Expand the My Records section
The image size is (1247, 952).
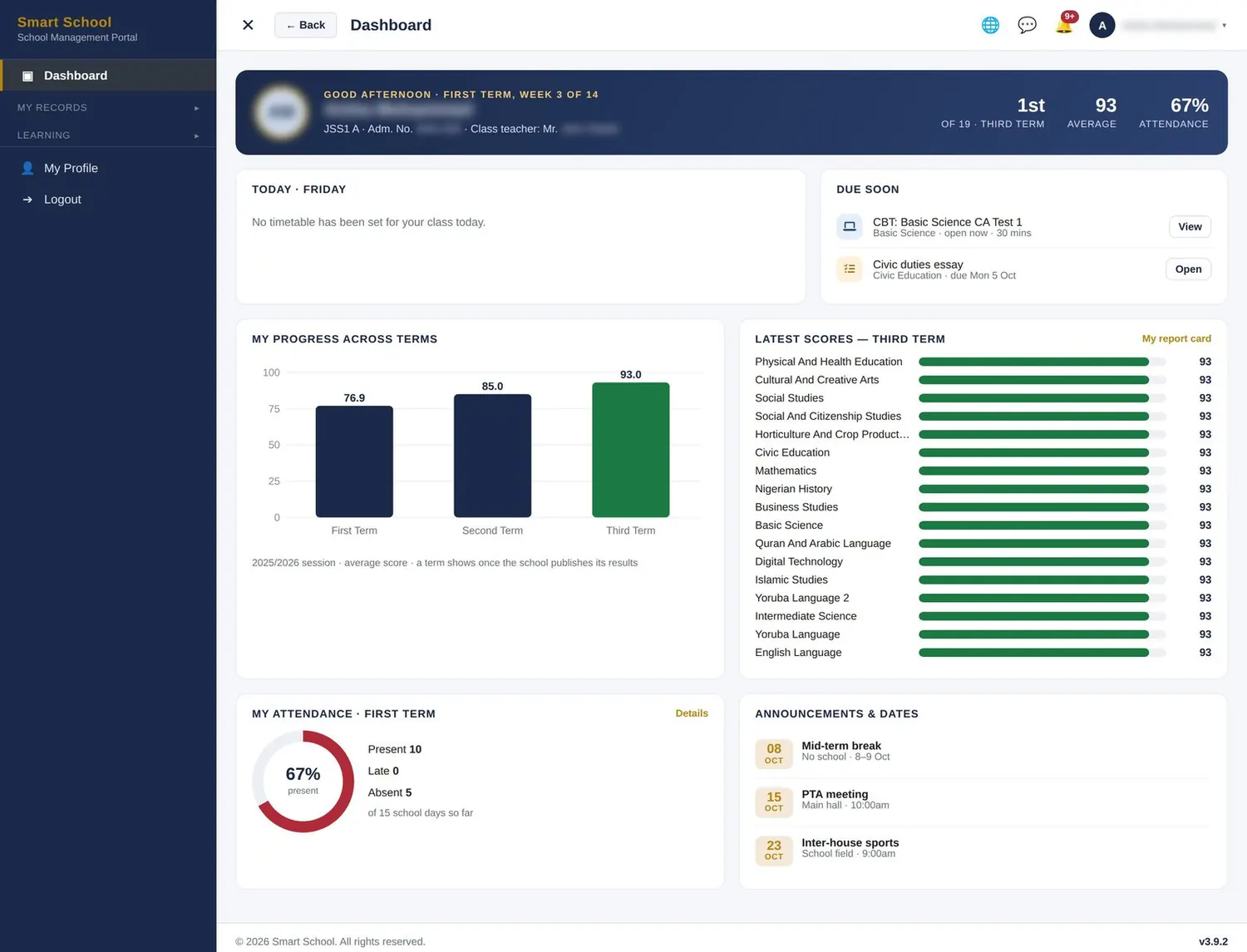pos(108,107)
